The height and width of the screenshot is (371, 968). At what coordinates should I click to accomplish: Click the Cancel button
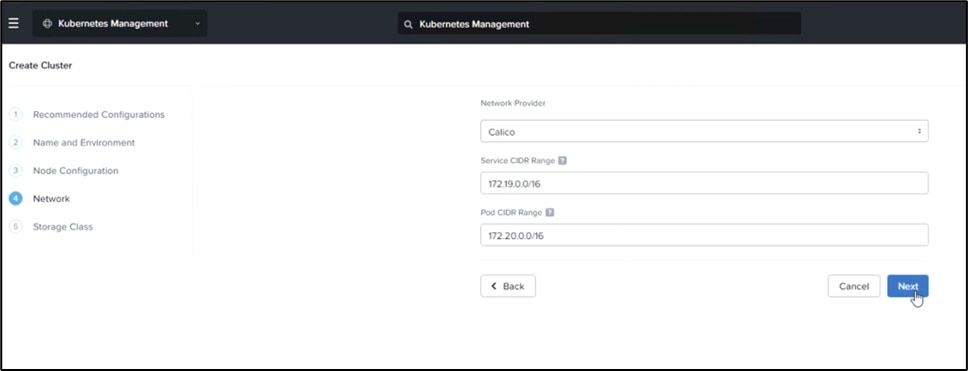click(x=854, y=286)
